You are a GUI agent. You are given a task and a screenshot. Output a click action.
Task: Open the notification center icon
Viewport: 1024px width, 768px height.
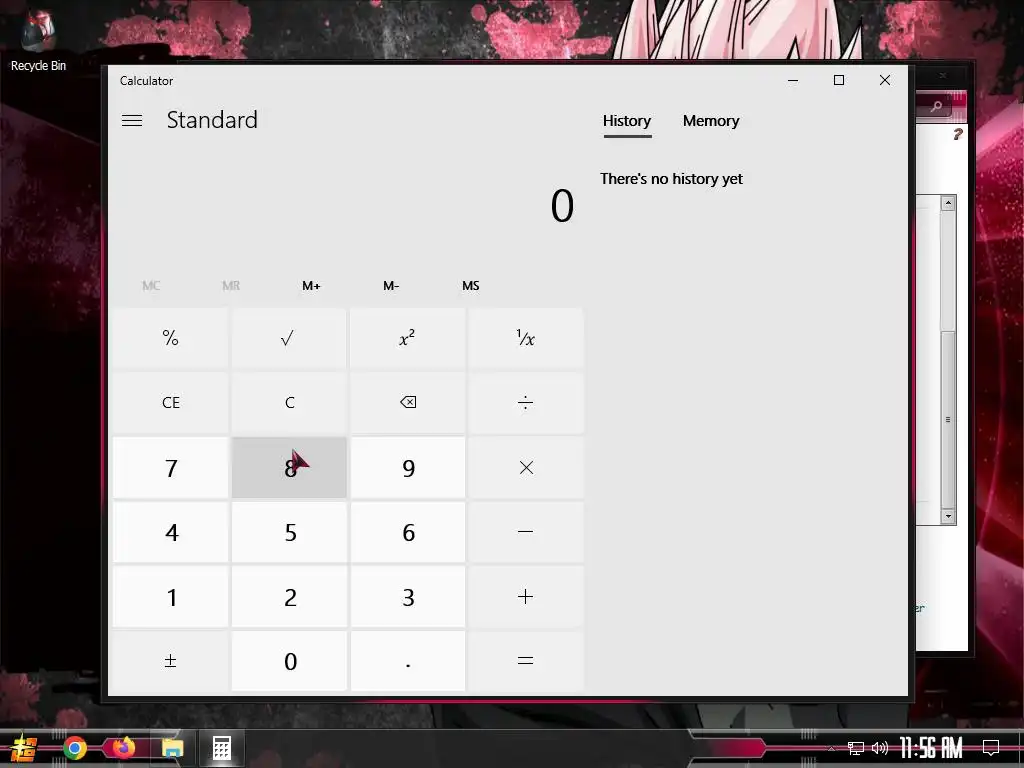(991, 748)
